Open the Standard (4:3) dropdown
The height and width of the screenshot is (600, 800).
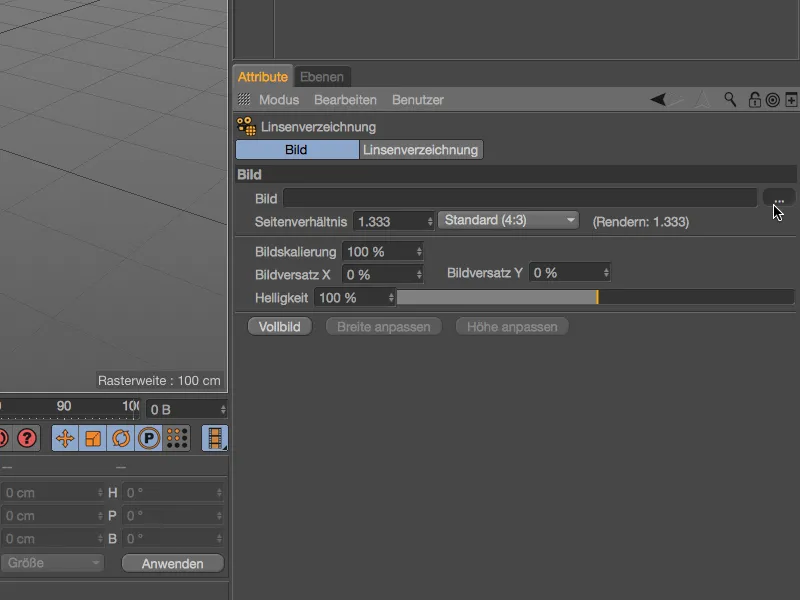(508, 219)
